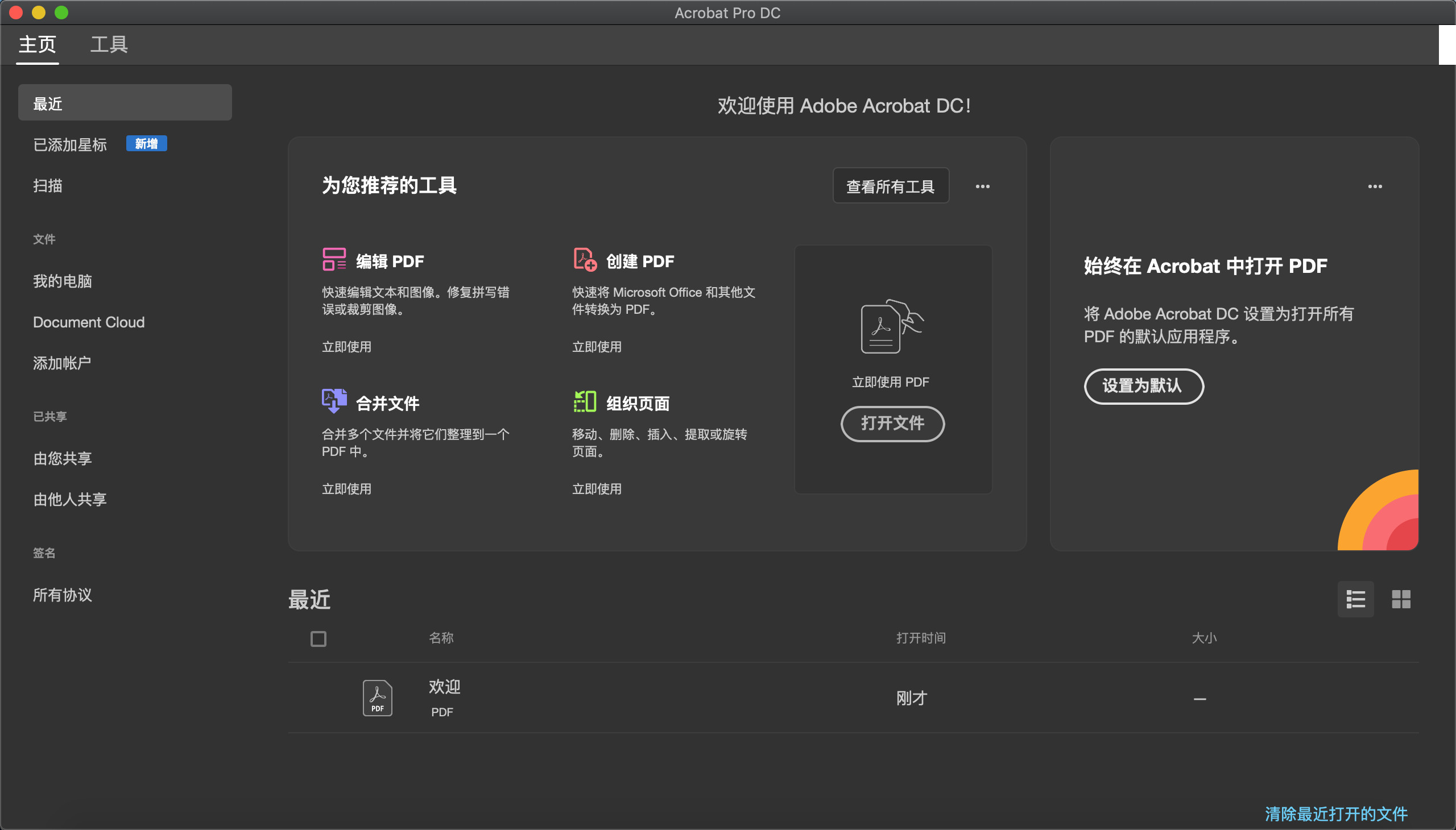The image size is (1456, 830).
Task: Click the 组织页面 title text
Action: click(x=638, y=404)
